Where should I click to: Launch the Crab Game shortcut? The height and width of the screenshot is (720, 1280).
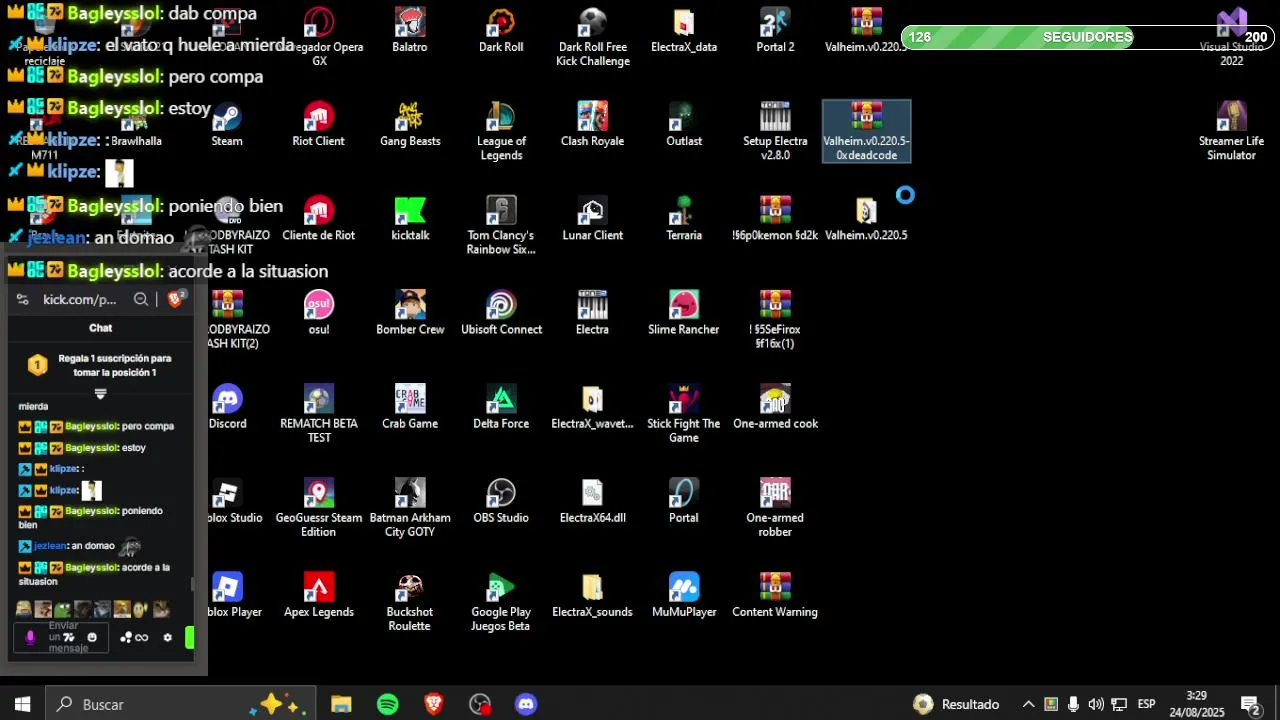point(410,407)
